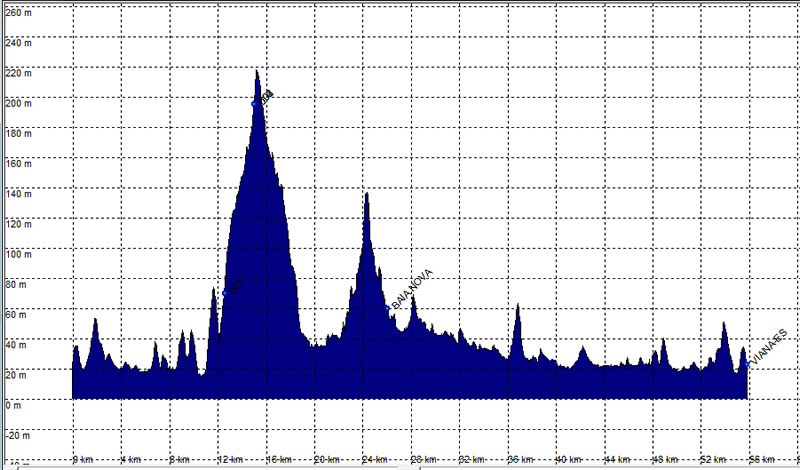Click the peak of the spike at 36 km
The image size is (800, 470).
click(518, 305)
